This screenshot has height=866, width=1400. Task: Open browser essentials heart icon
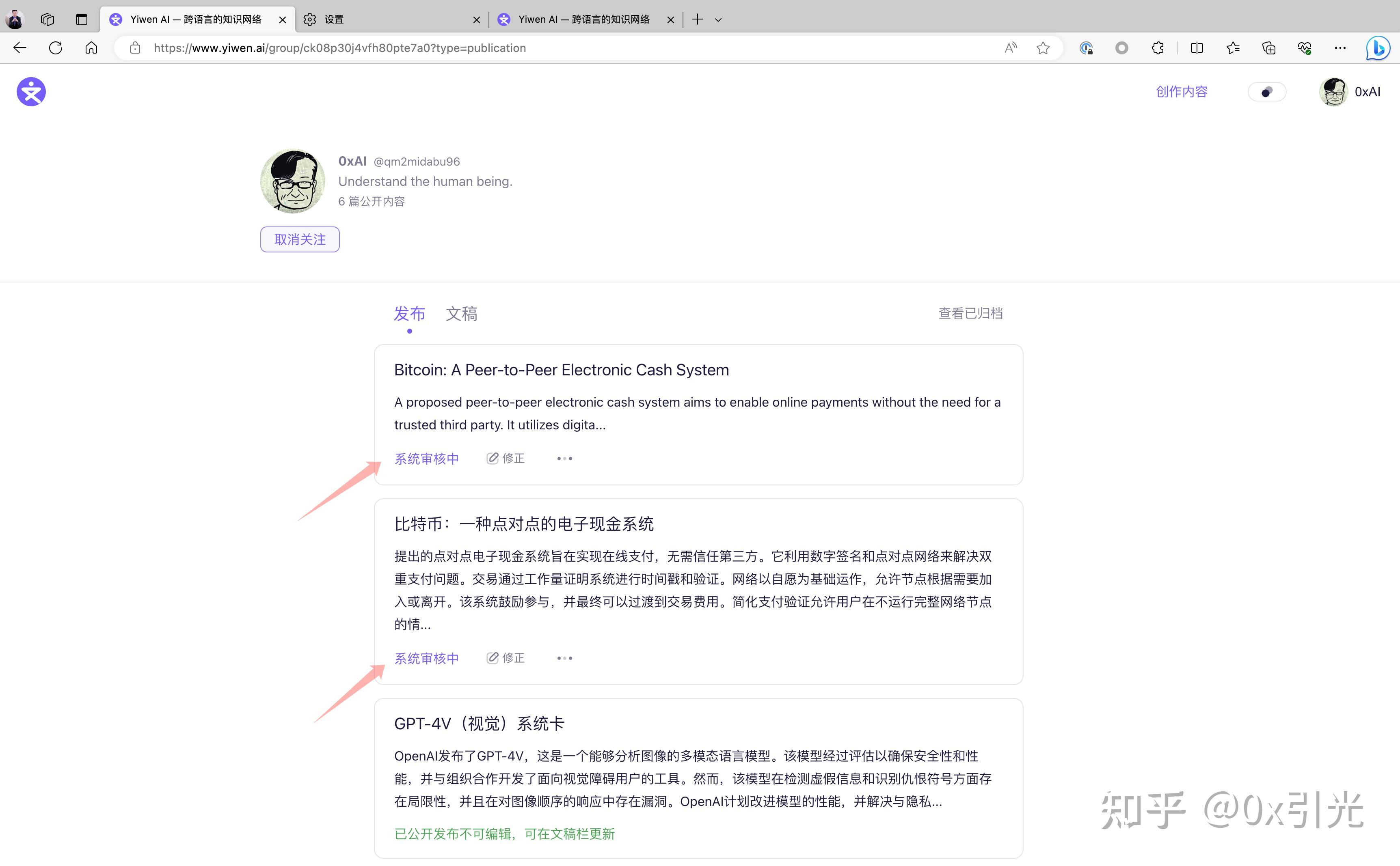coord(1305,48)
